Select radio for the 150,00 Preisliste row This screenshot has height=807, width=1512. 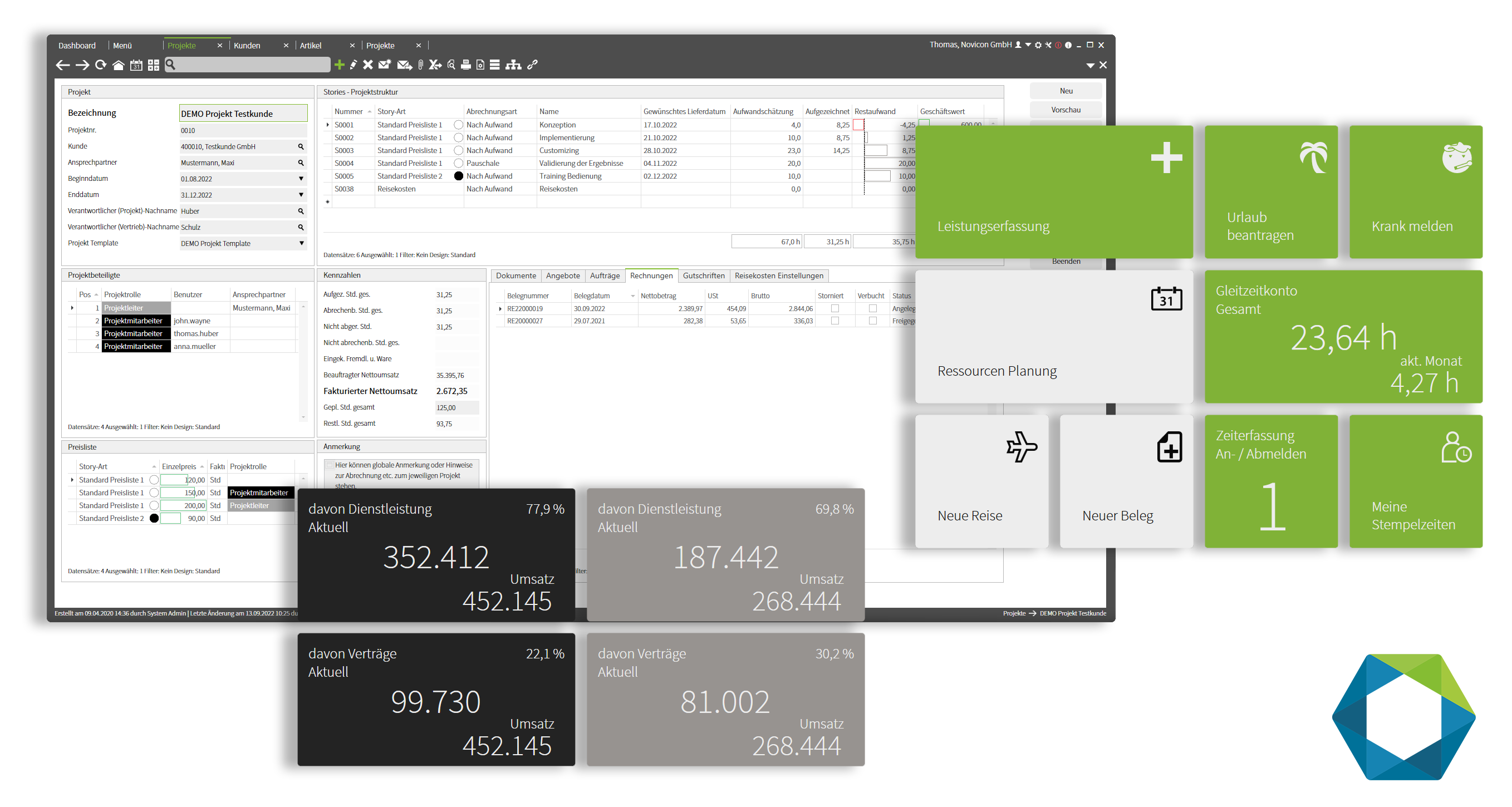(154, 493)
